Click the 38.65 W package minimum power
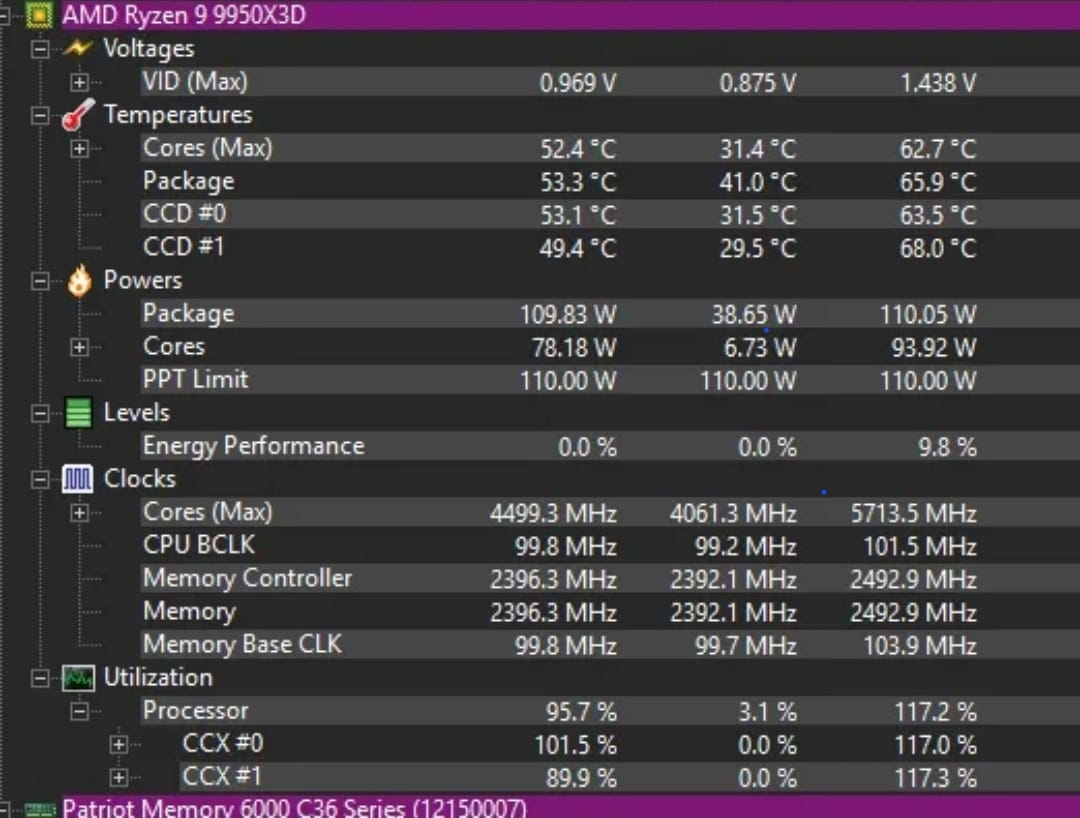The width and height of the screenshot is (1080, 818). 754,315
